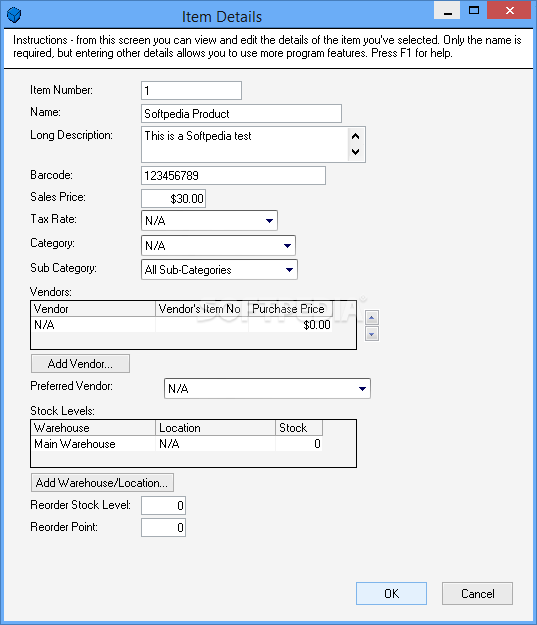This screenshot has height=625, width=537.
Task: Close the Item Details window
Action: point(509,10)
